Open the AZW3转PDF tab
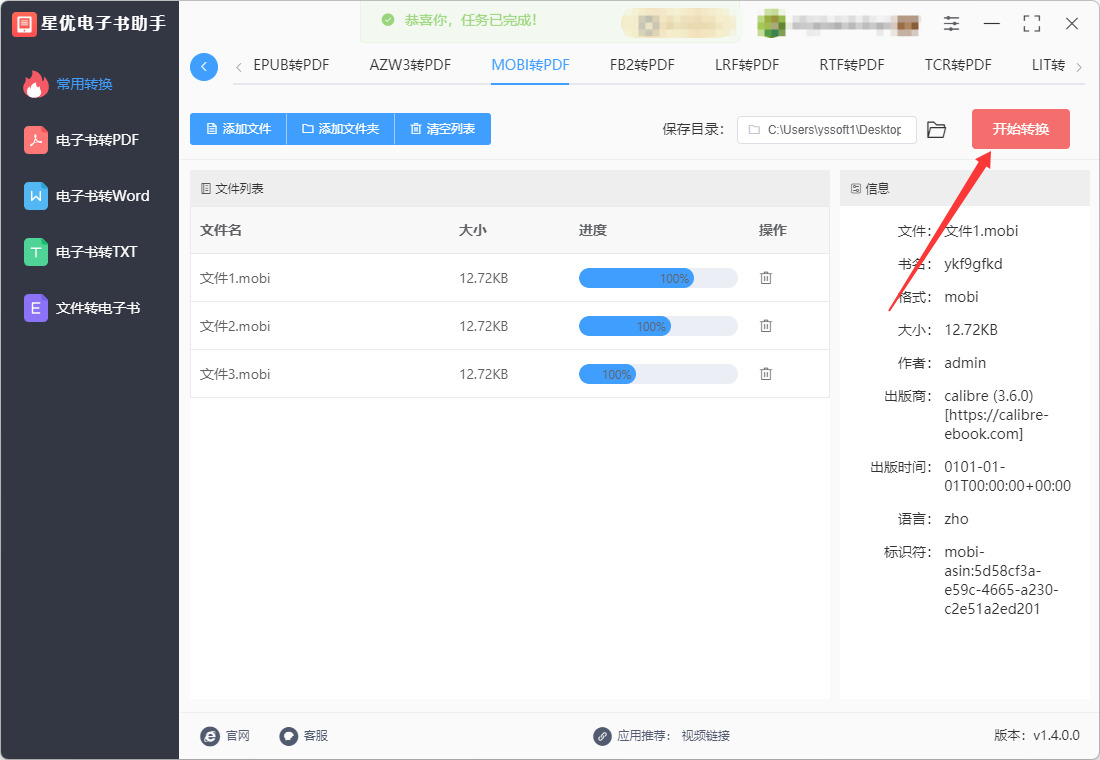Screen dimensions: 1100x760 [x=410, y=65]
